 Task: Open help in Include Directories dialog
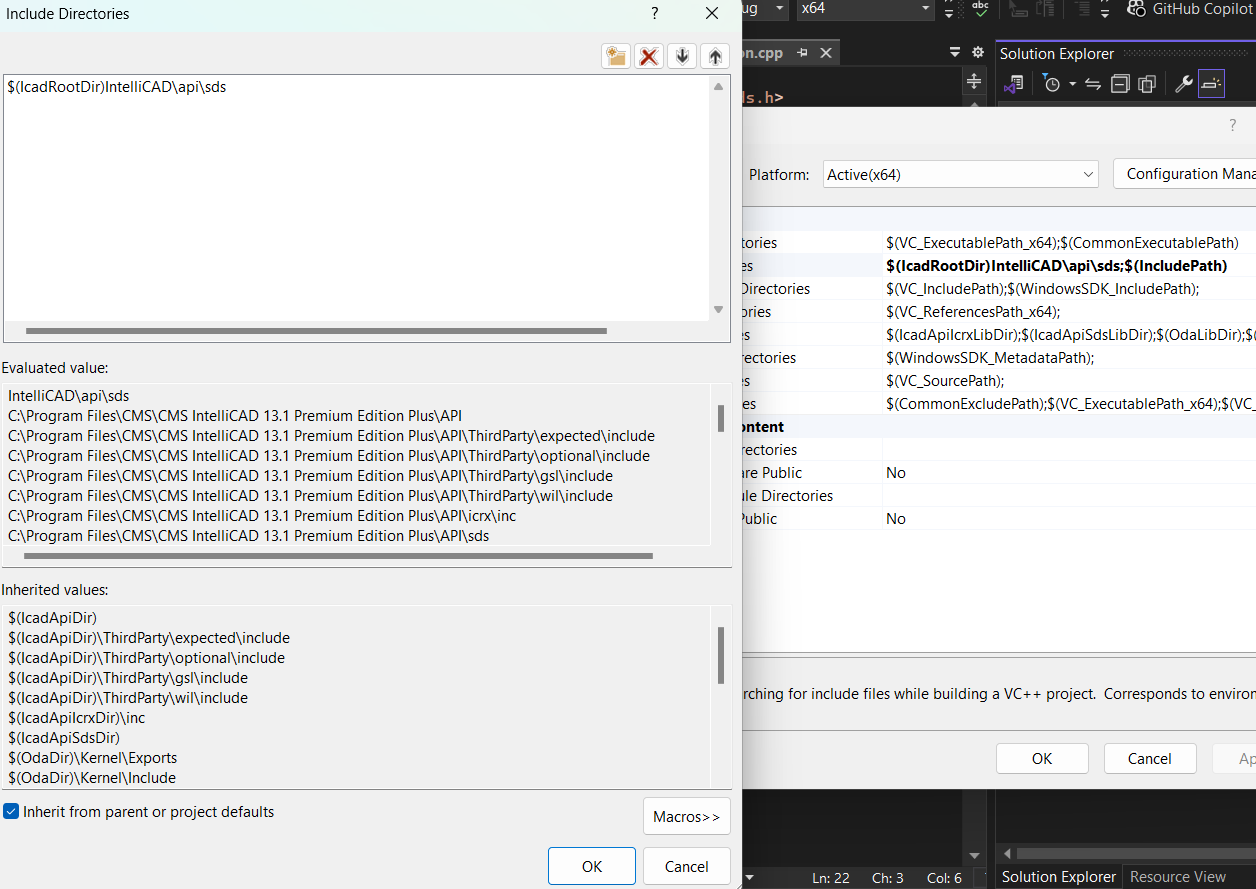(655, 14)
